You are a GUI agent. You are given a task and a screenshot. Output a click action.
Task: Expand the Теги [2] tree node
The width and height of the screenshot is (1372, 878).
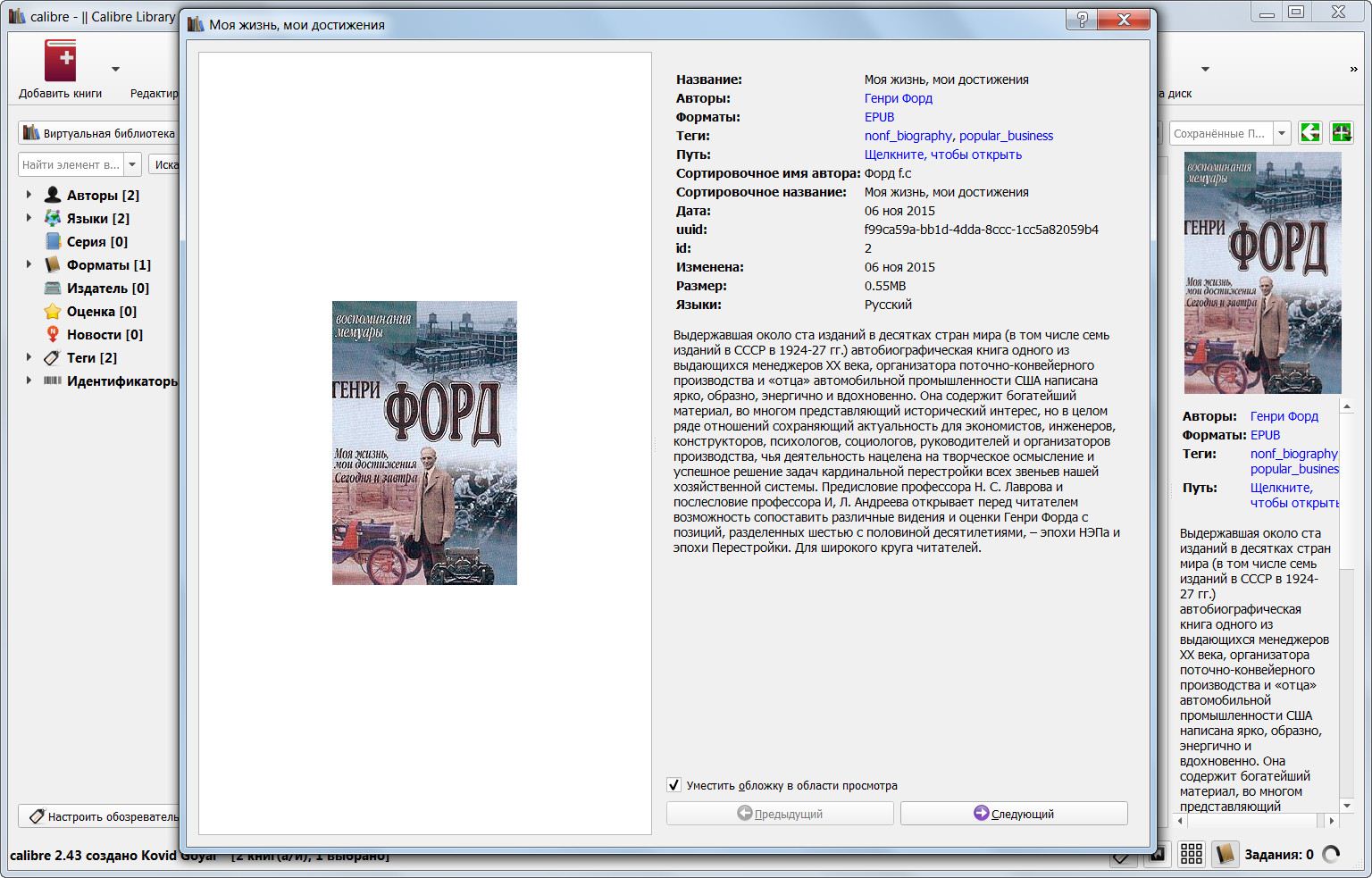pos(29,356)
